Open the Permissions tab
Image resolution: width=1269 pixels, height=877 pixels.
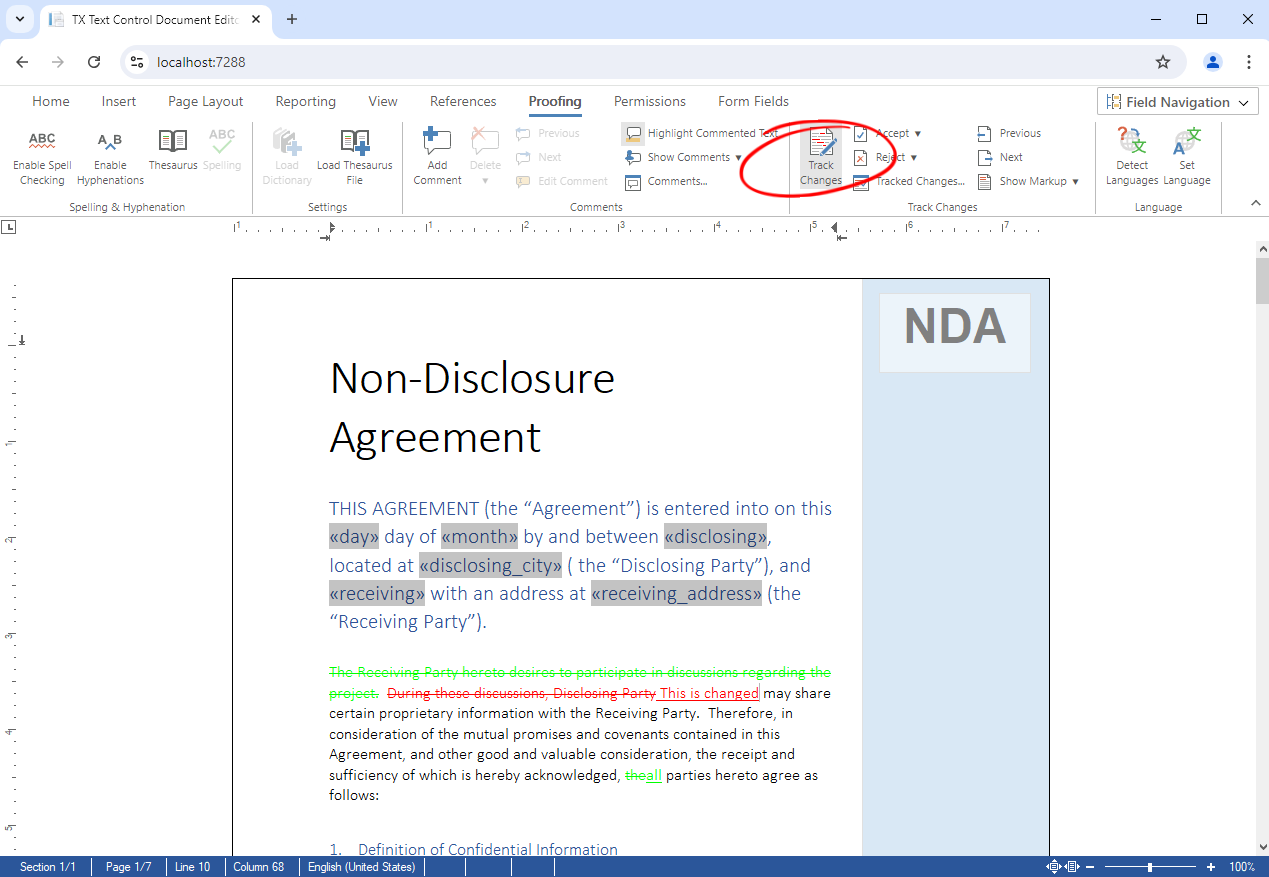tap(650, 101)
